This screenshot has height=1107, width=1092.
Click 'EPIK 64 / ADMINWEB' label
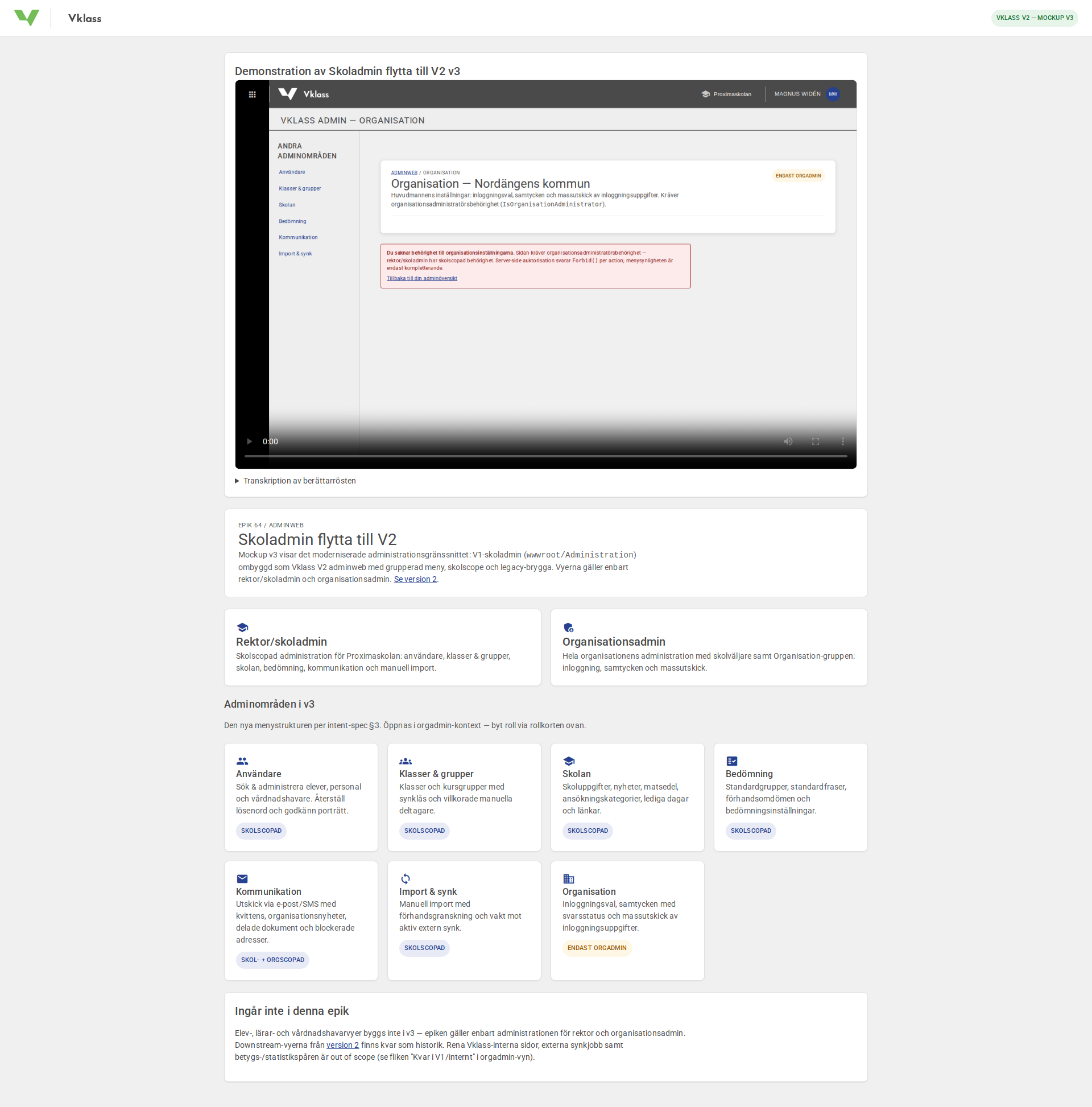(x=271, y=526)
